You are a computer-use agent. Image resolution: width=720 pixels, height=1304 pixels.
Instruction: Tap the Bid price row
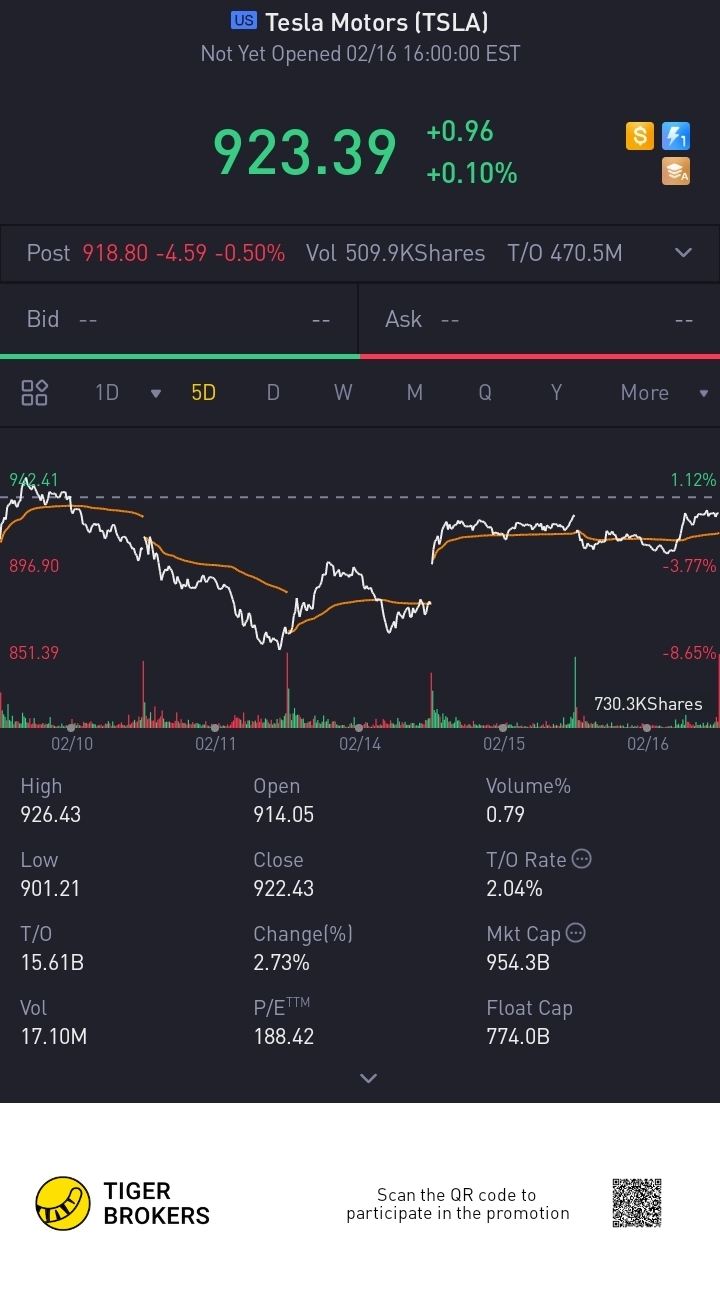coord(178,319)
